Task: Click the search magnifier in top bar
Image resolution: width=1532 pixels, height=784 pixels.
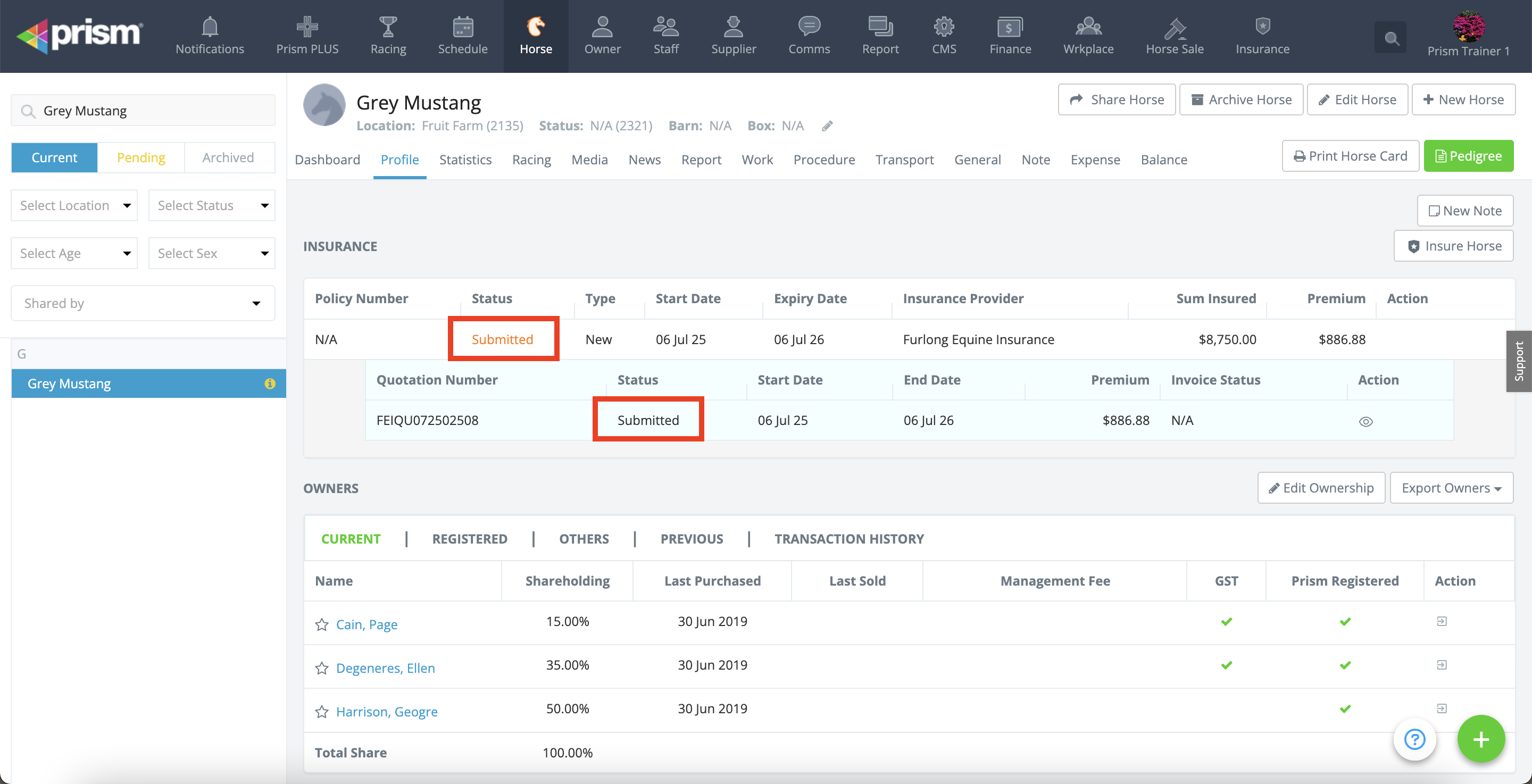Action: (1391, 39)
